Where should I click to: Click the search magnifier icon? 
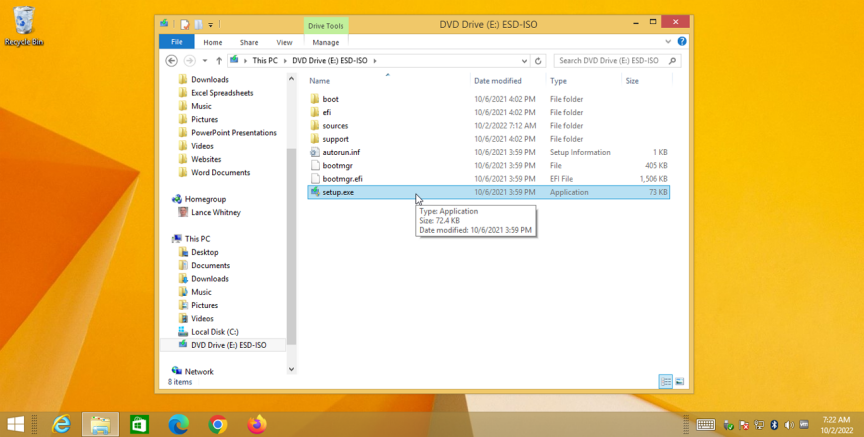(672, 61)
